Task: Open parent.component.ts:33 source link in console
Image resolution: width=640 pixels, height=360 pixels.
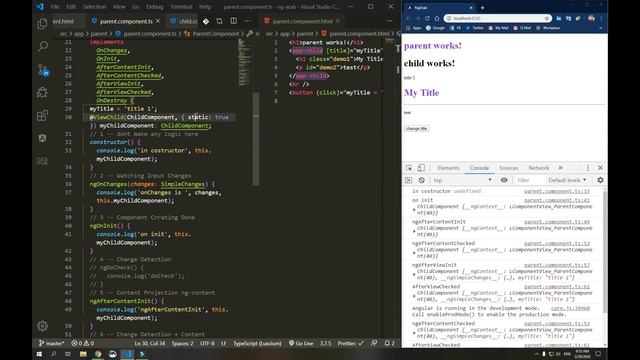Action: (557, 191)
